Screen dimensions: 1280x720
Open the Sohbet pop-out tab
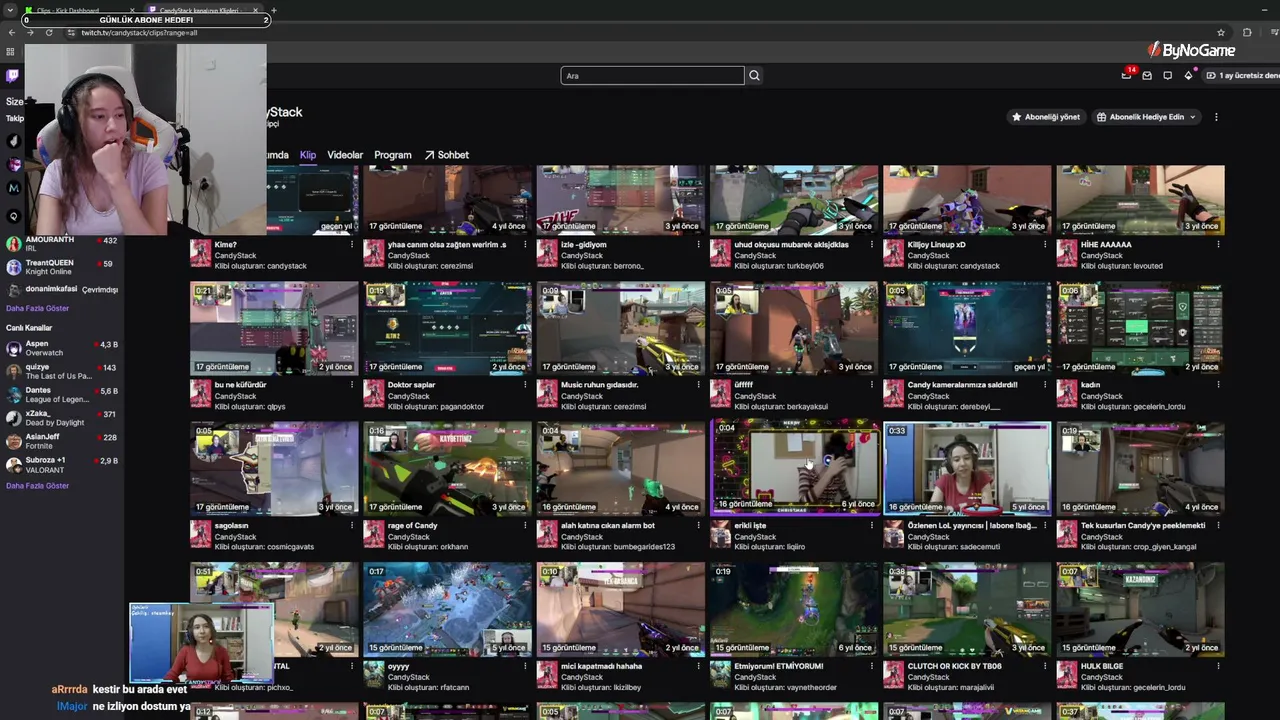[446, 155]
